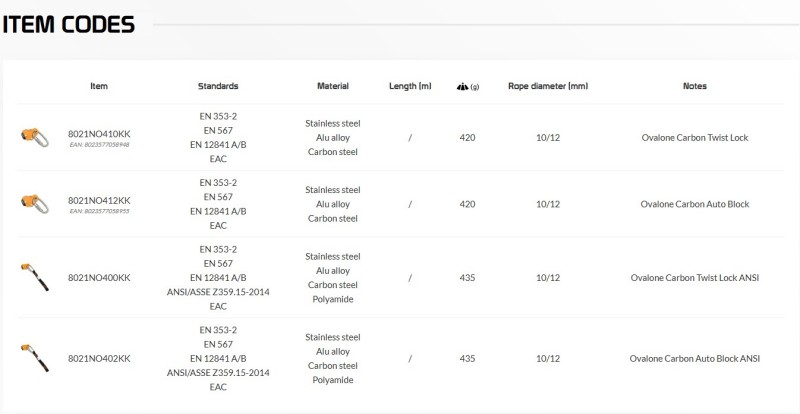Select item code 8021NO412KK
This screenshot has width=800, height=414.
pos(99,200)
